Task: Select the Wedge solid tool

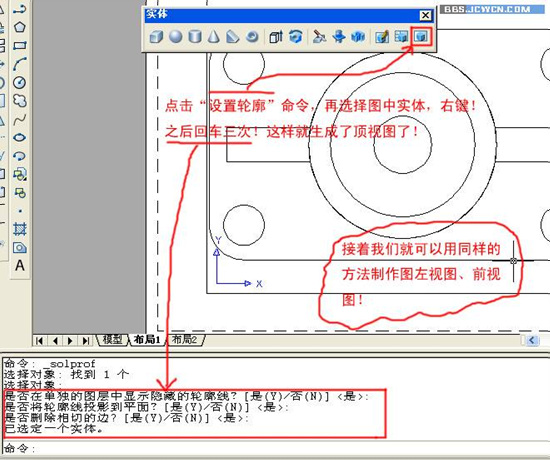Action: click(232, 36)
